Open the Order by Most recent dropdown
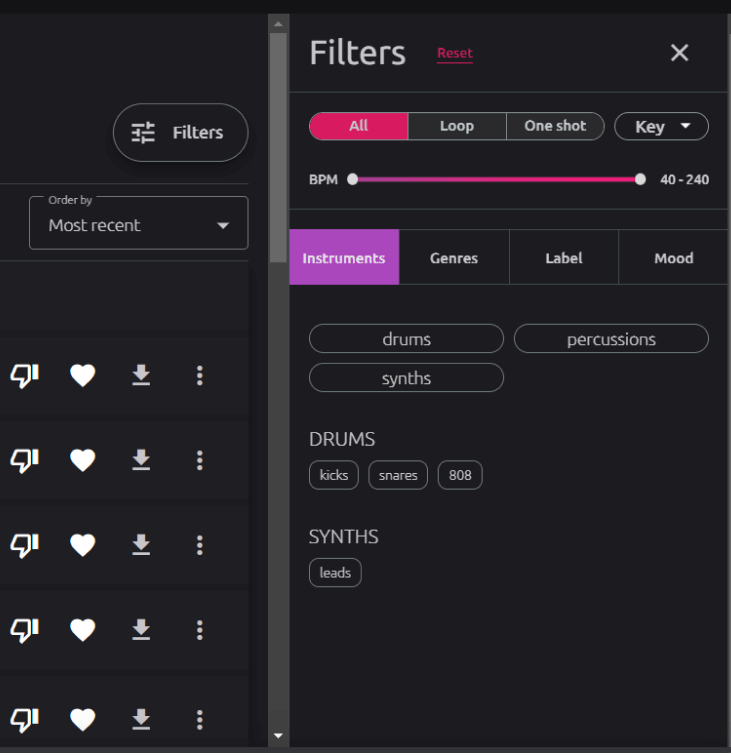Viewport: 731px width, 755px height. click(x=139, y=223)
